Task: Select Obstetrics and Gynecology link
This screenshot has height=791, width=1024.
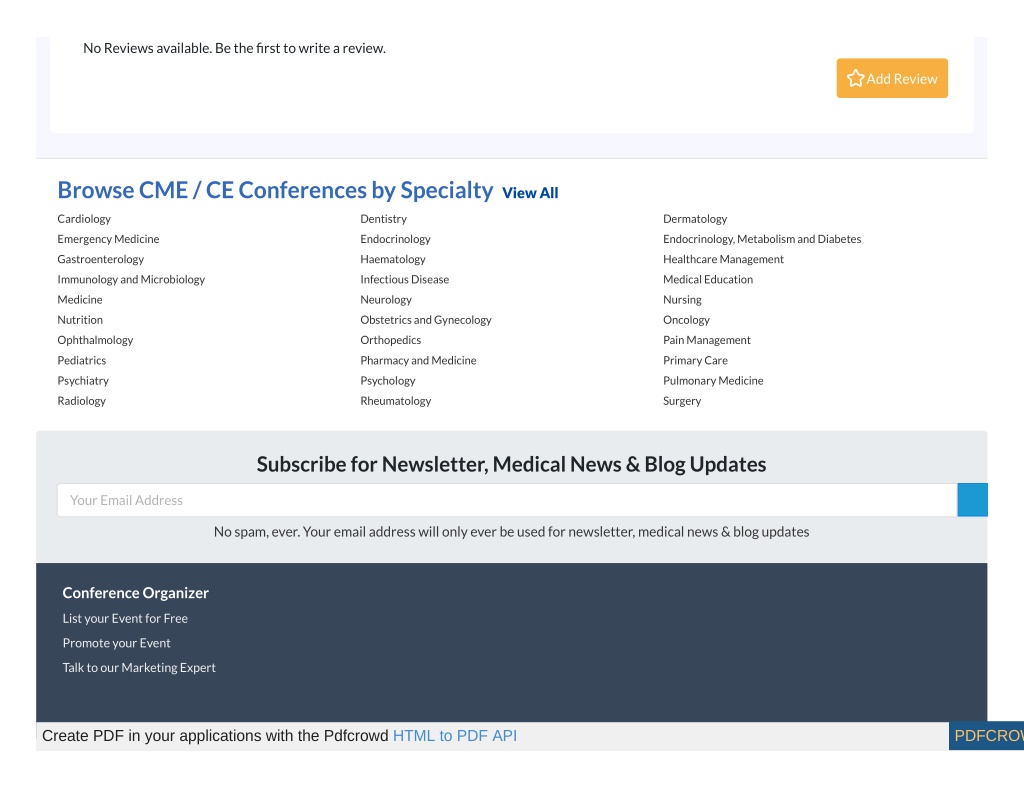Action: (426, 320)
